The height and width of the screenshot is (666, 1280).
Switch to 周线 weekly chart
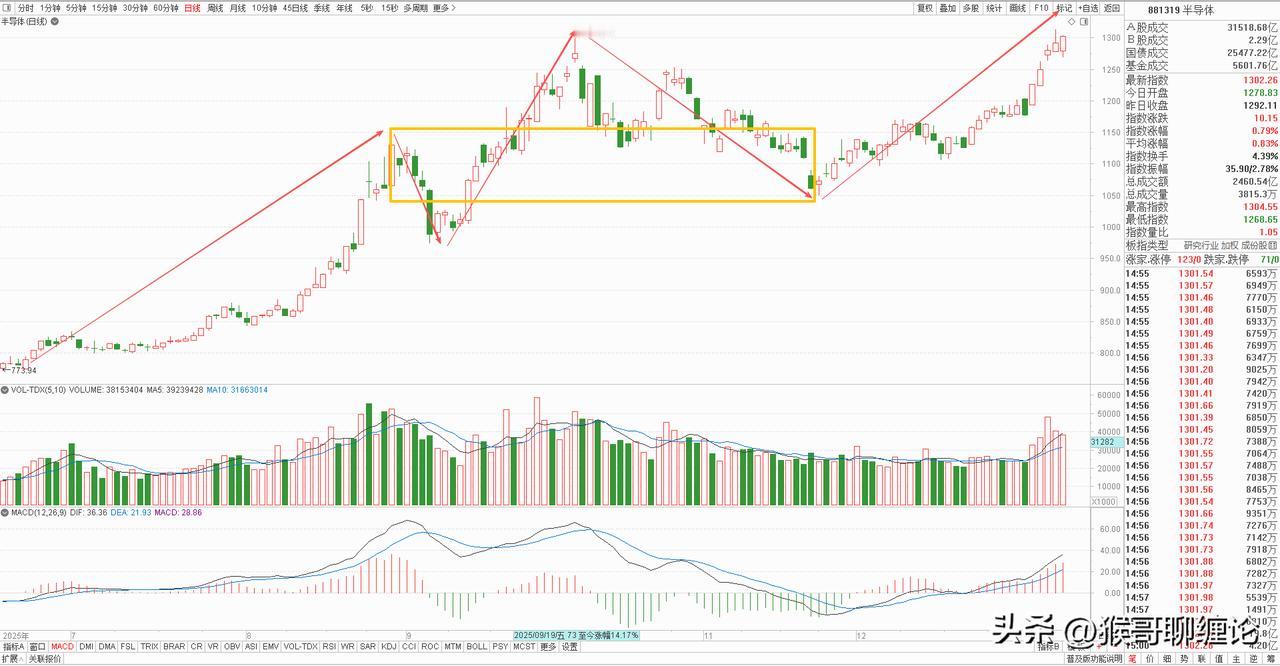(215, 8)
